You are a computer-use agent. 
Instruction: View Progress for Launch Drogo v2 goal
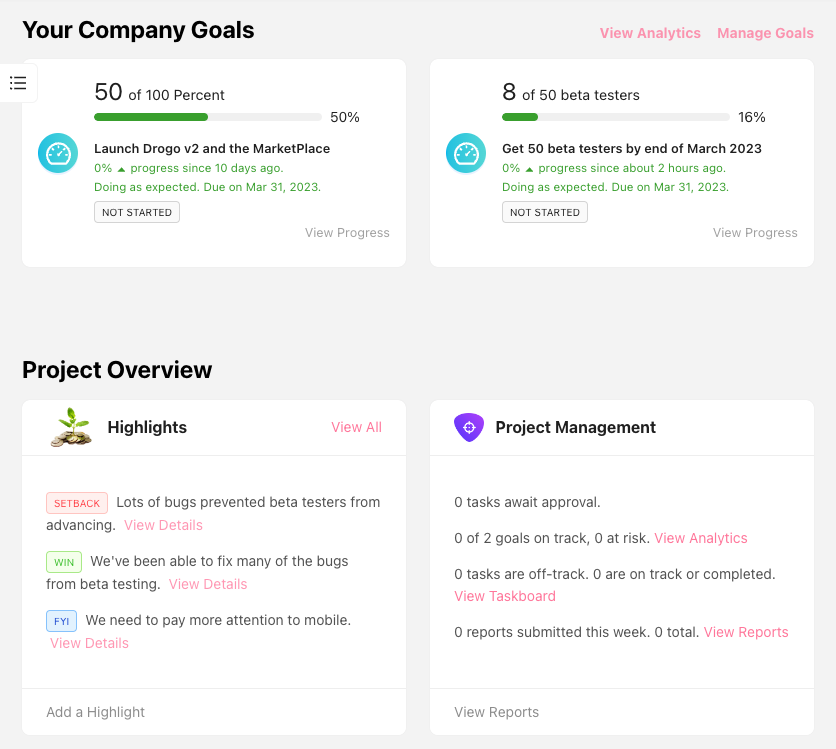click(347, 233)
